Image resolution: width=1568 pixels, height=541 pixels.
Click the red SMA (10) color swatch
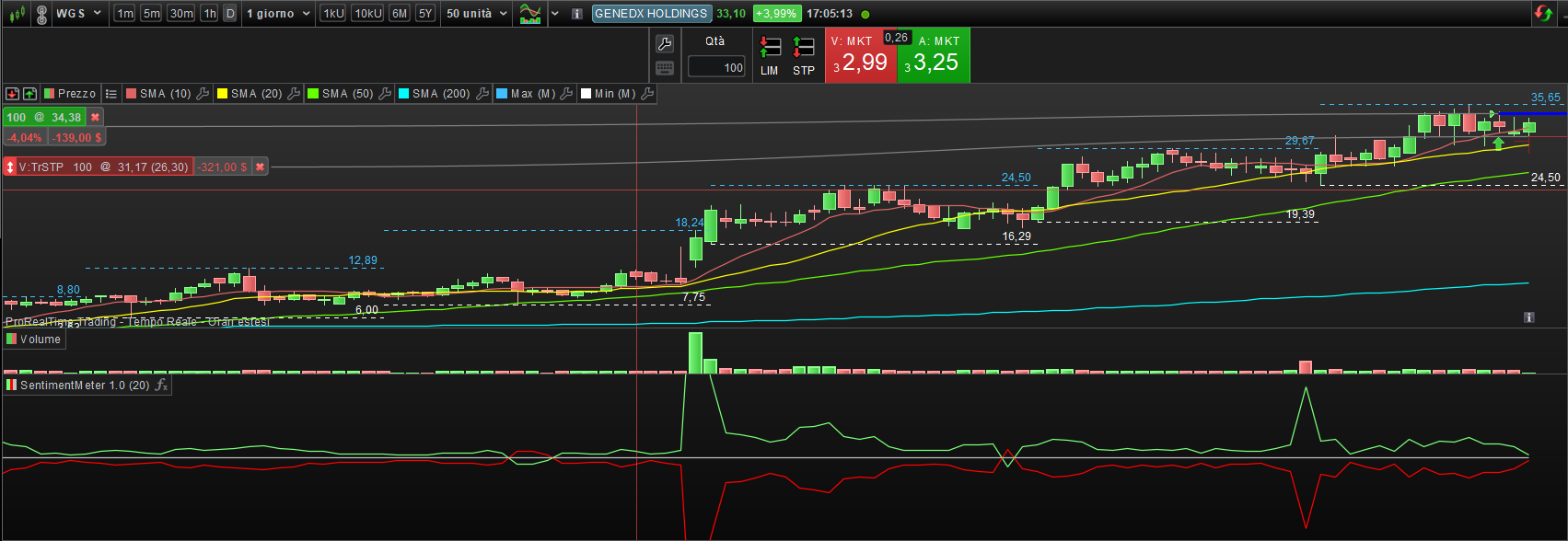(132, 94)
